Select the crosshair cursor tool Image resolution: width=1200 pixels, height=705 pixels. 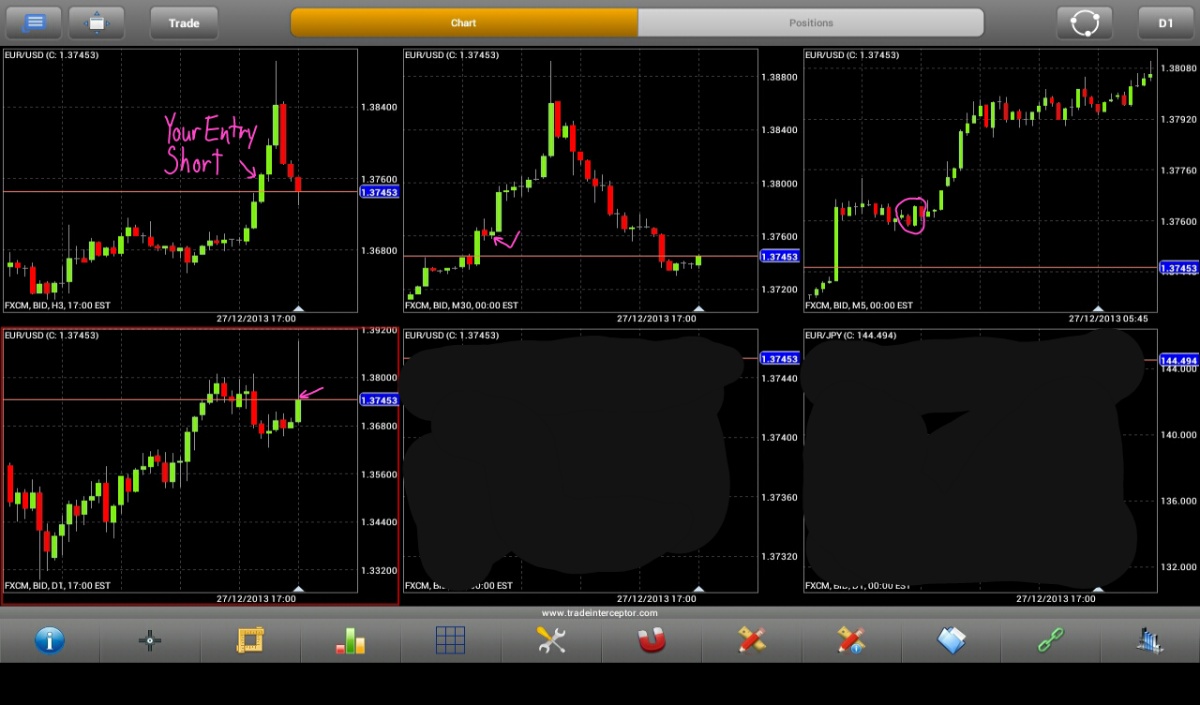coord(150,640)
